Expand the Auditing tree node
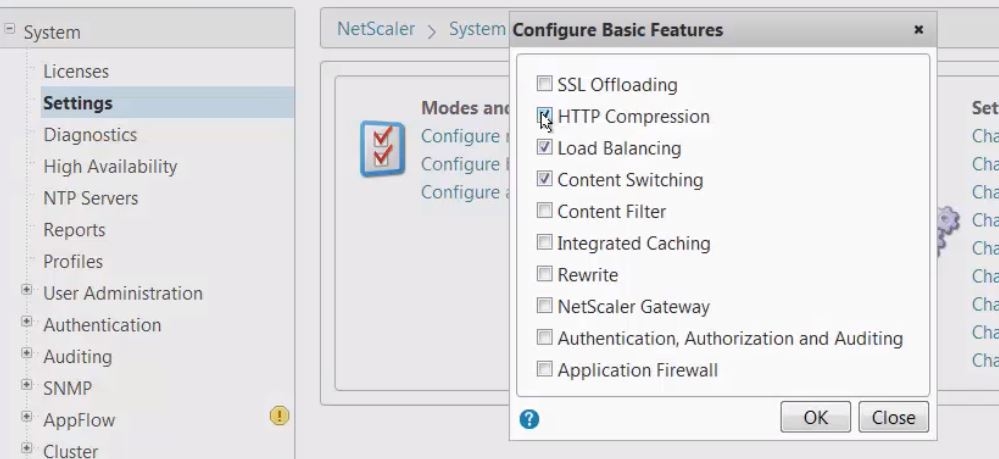The width and height of the screenshot is (999, 459). point(26,353)
